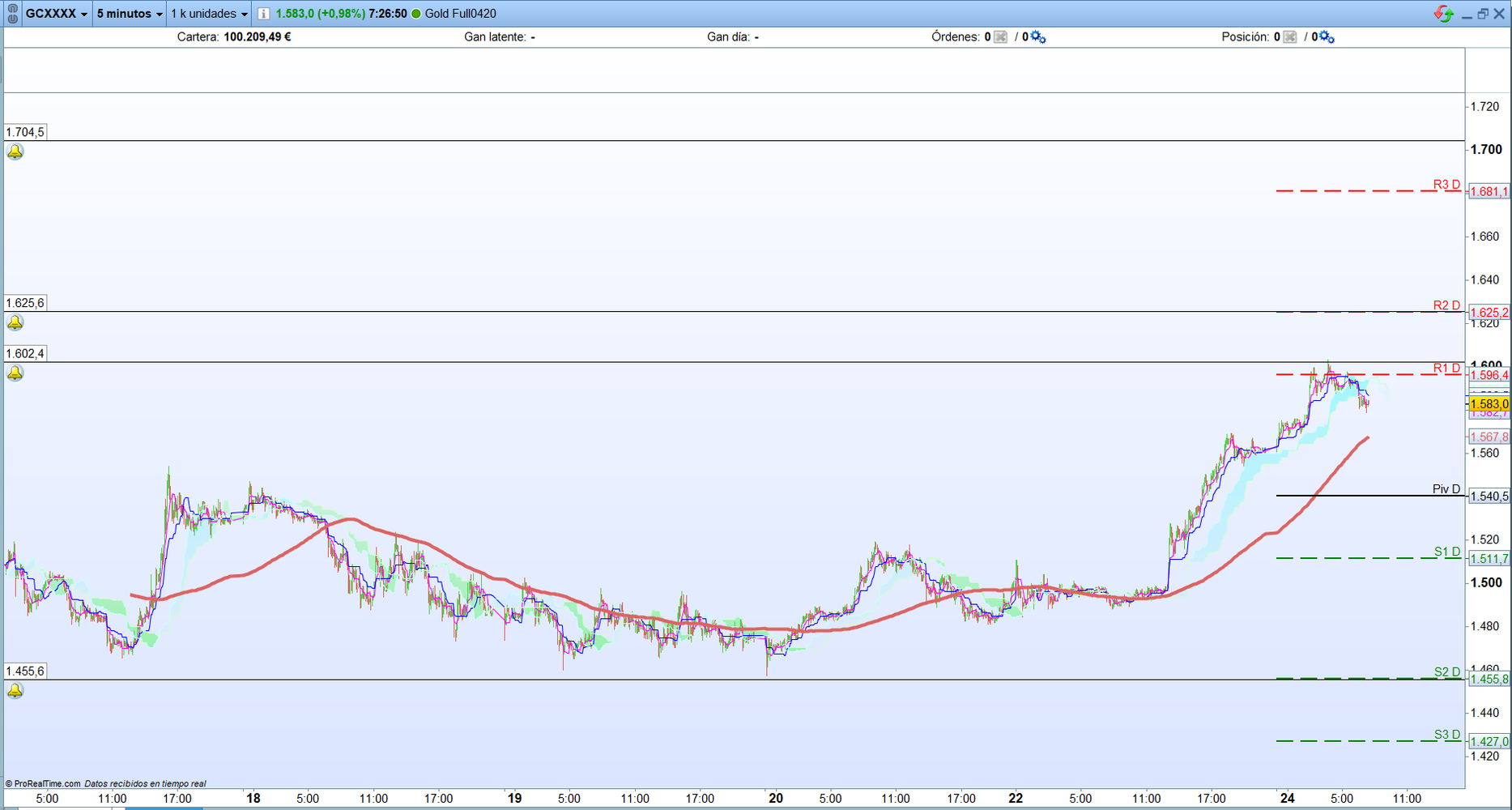
Task: Click the 1.440 price axis label
Action: [1485, 713]
